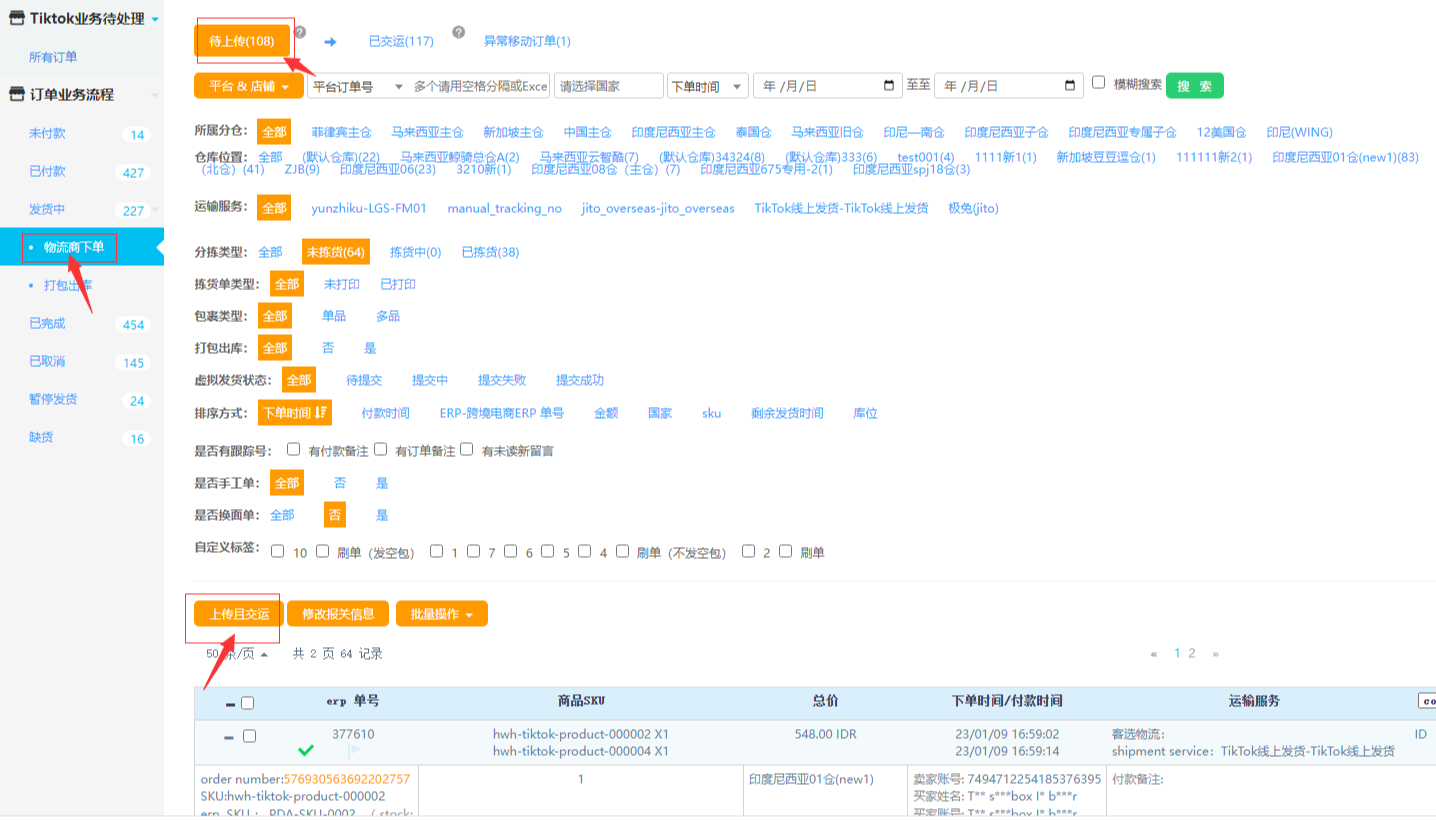Go to the next page with the » arrow

(x=1215, y=654)
